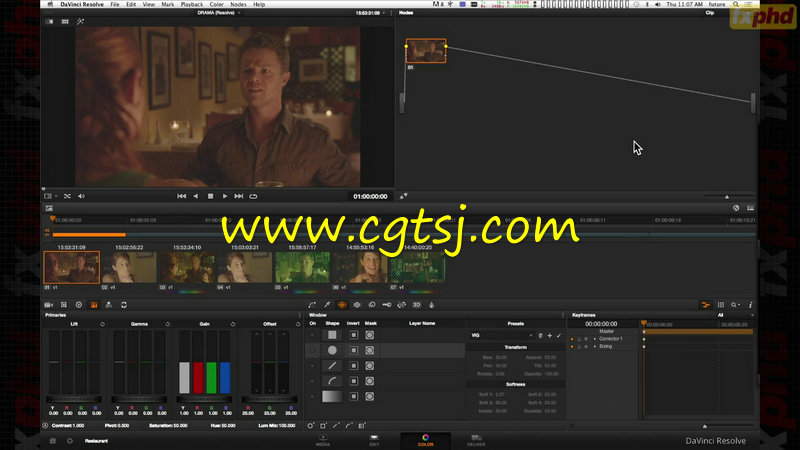Add a new gradient window

point(362,425)
